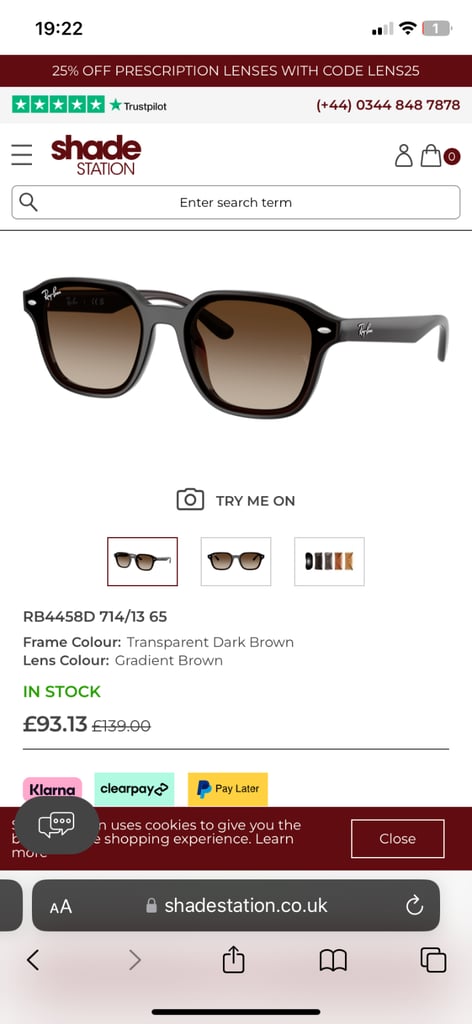Close the cookie notice banner

click(398, 839)
